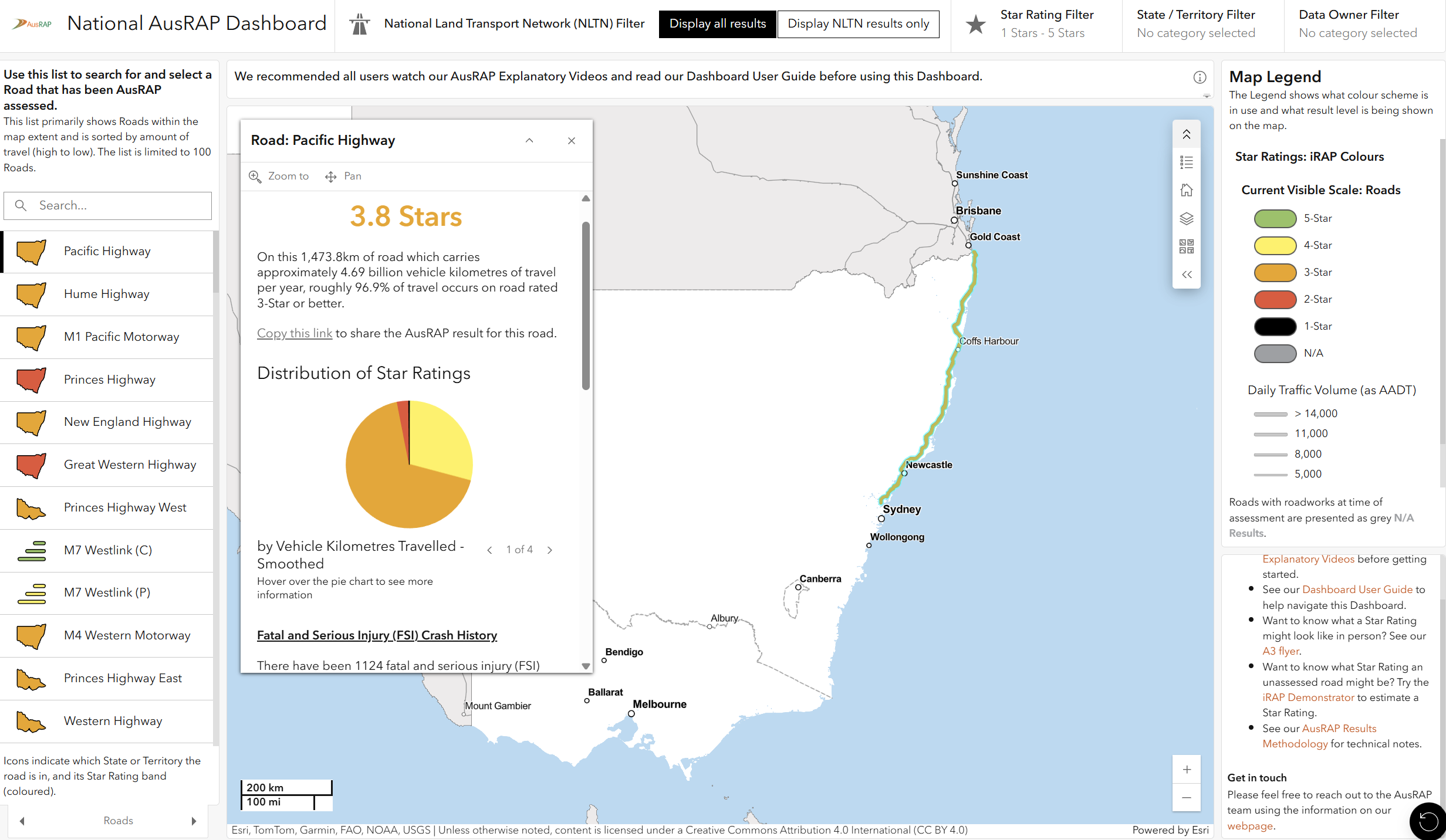Open the Data Owner Filter dropdown
The height and width of the screenshot is (840, 1446).
1357,24
